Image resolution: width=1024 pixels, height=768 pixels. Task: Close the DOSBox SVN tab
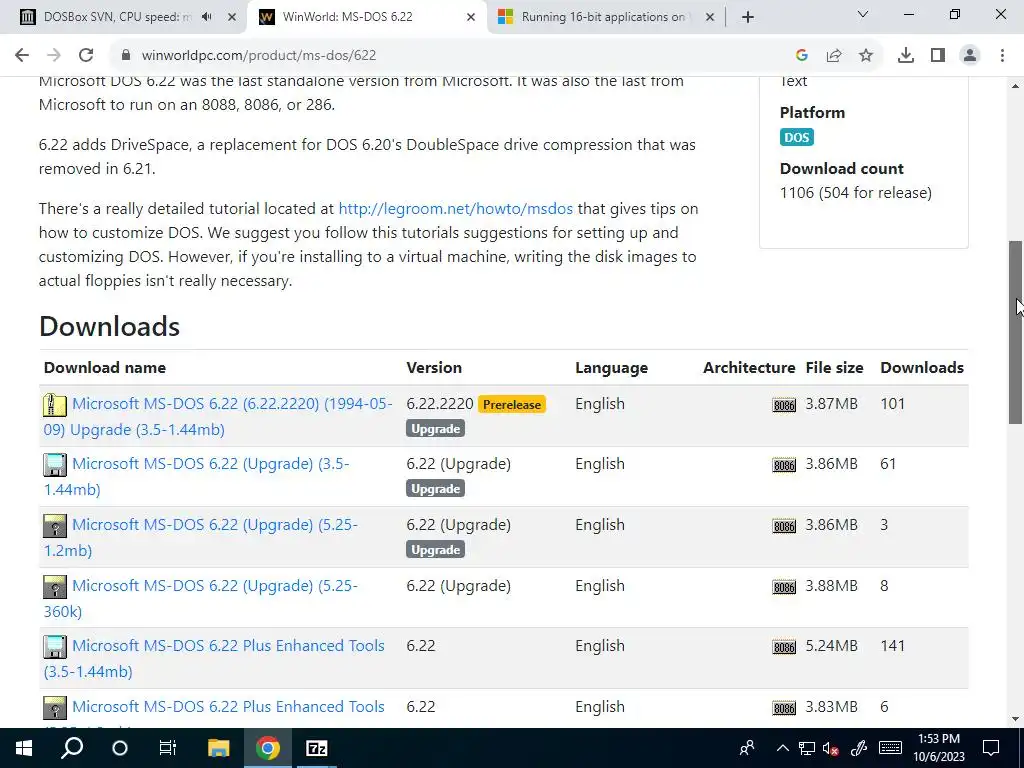coord(232,17)
